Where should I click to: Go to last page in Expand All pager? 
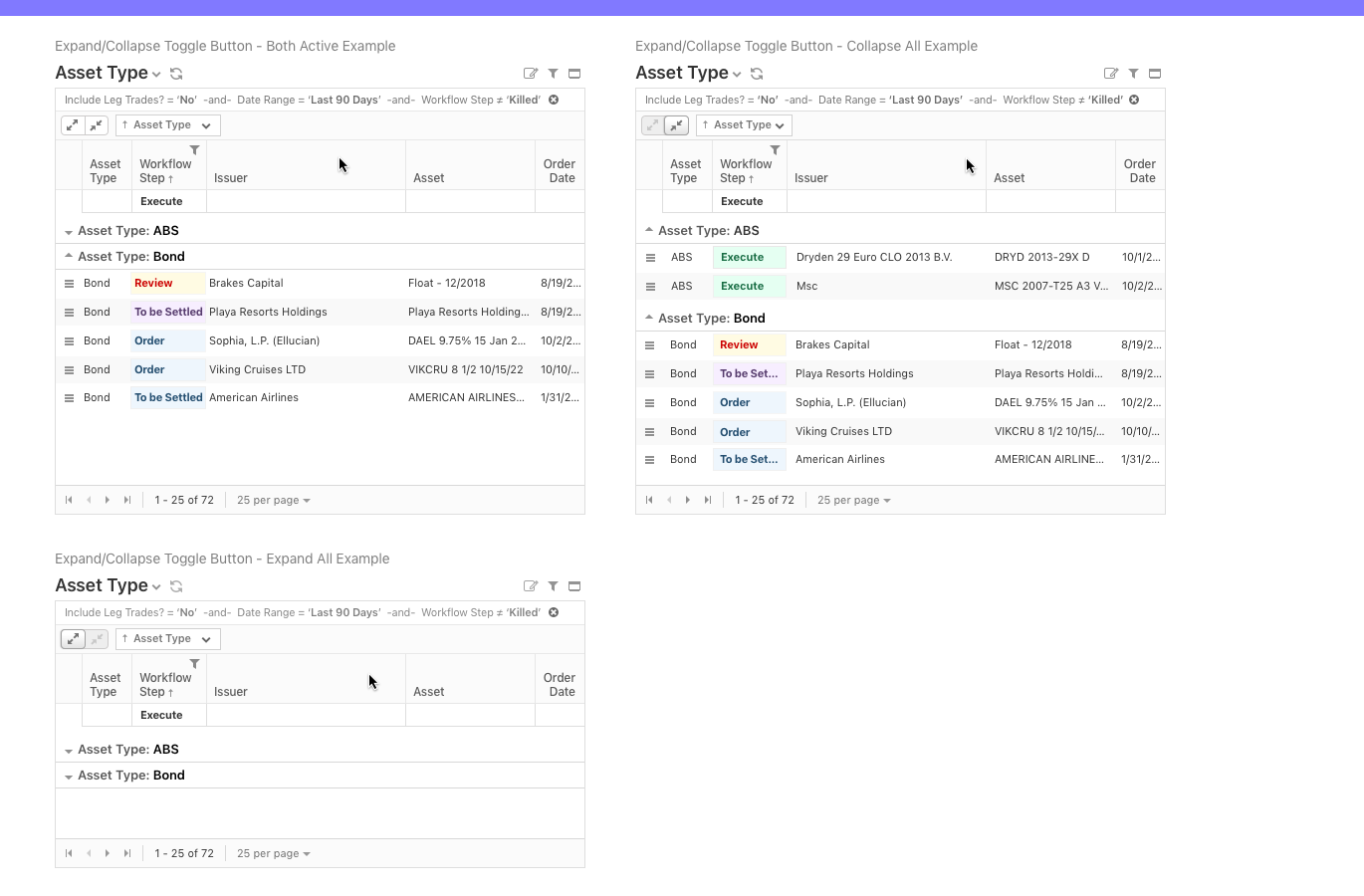coord(127,854)
